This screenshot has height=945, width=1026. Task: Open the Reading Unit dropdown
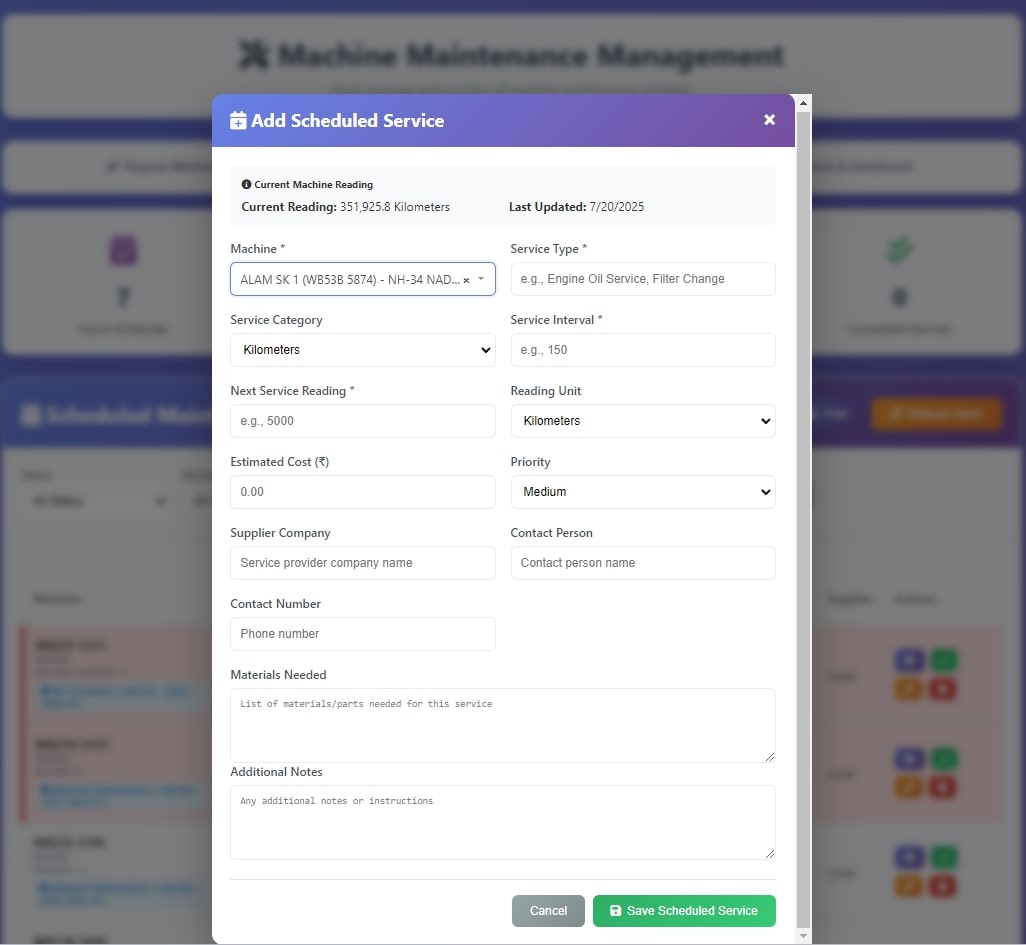point(642,421)
